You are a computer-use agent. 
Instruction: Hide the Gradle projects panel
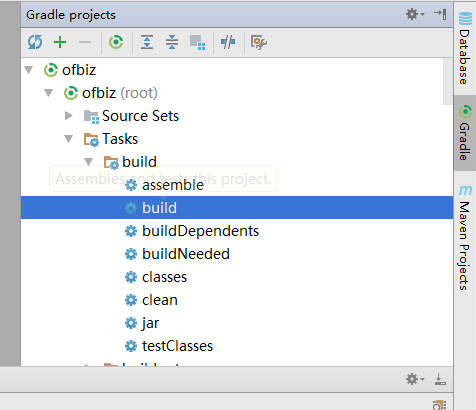(440, 14)
